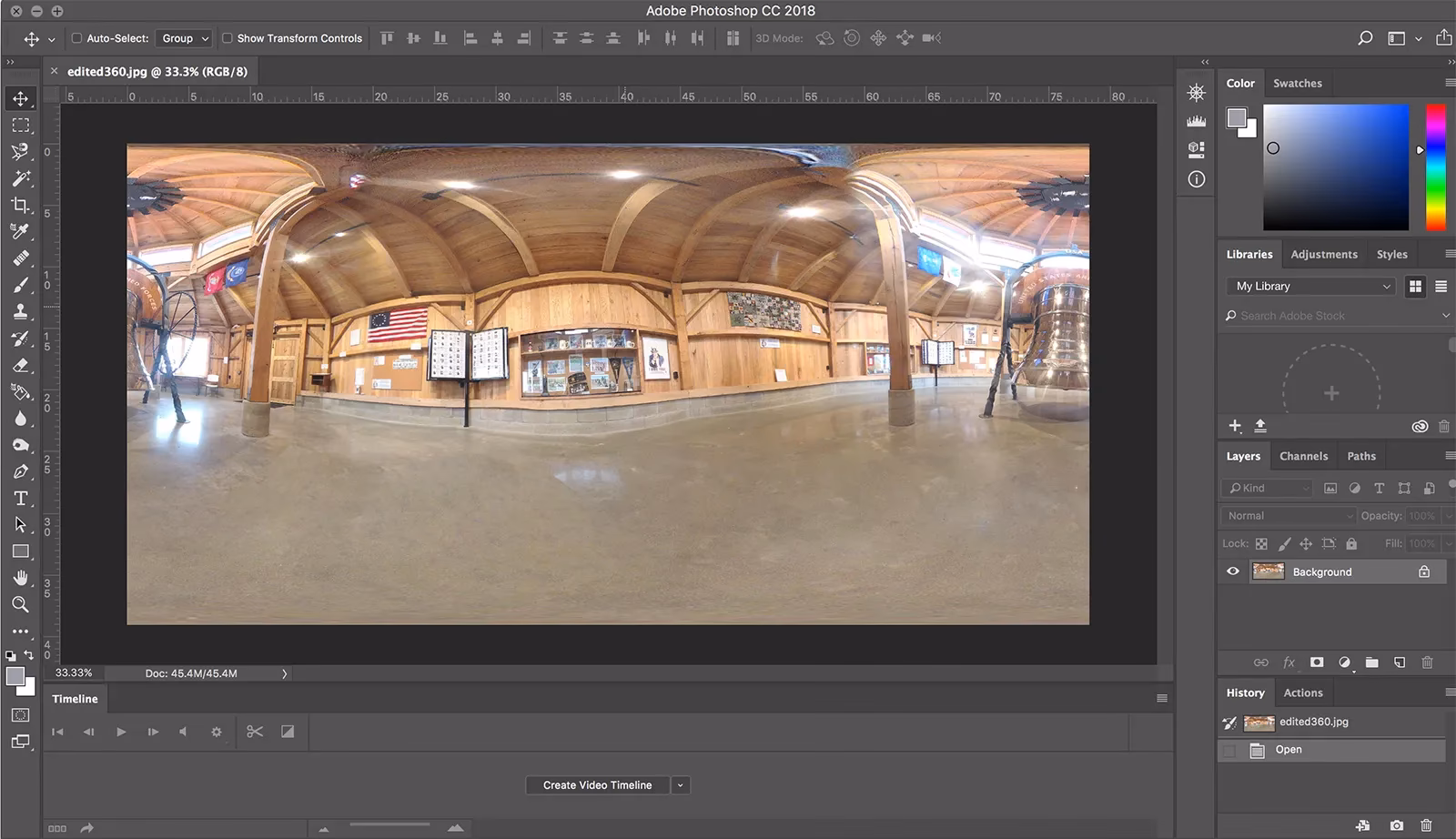The width and height of the screenshot is (1456, 839).
Task: Enable the Auto-Select checkbox
Action: [77, 38]
